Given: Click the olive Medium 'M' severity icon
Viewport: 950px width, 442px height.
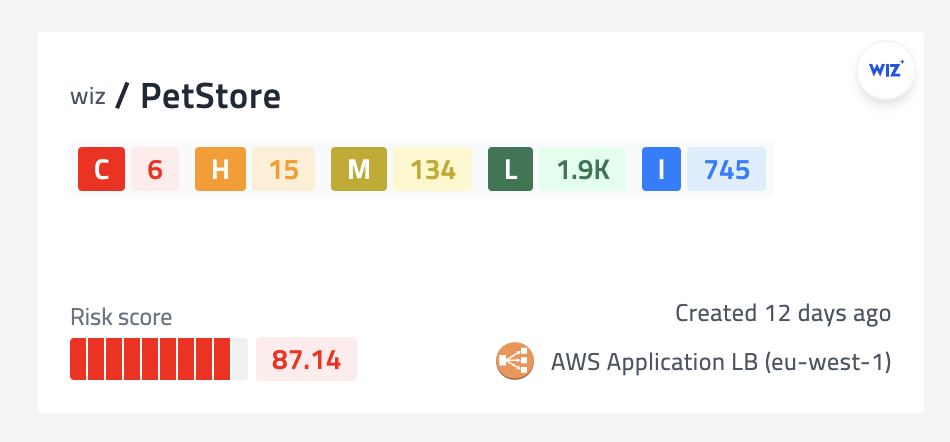Looking at the screenshot, I should pos(359,169).
